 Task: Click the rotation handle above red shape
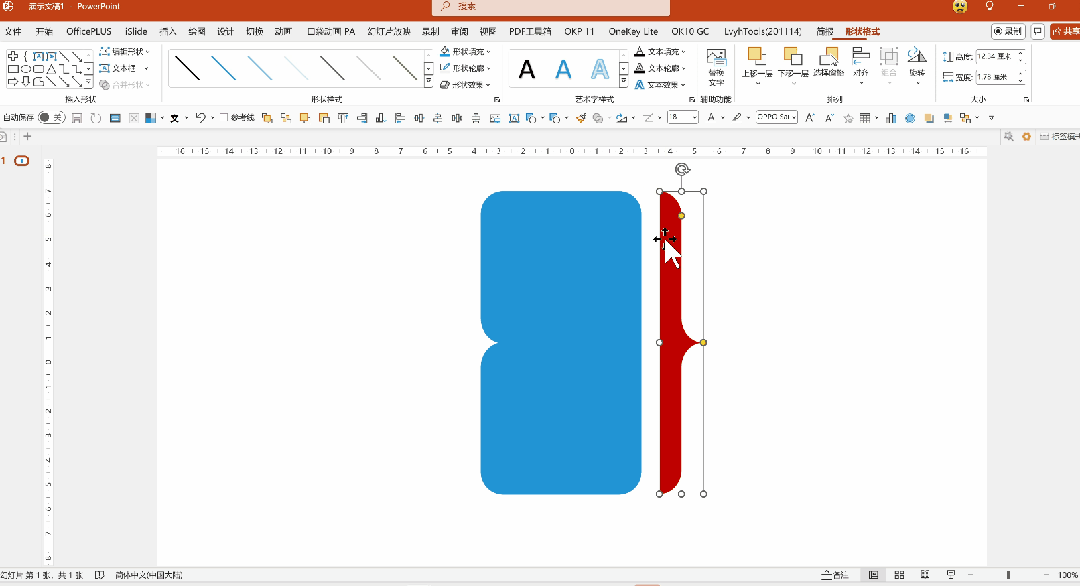(x=682, y=169)
